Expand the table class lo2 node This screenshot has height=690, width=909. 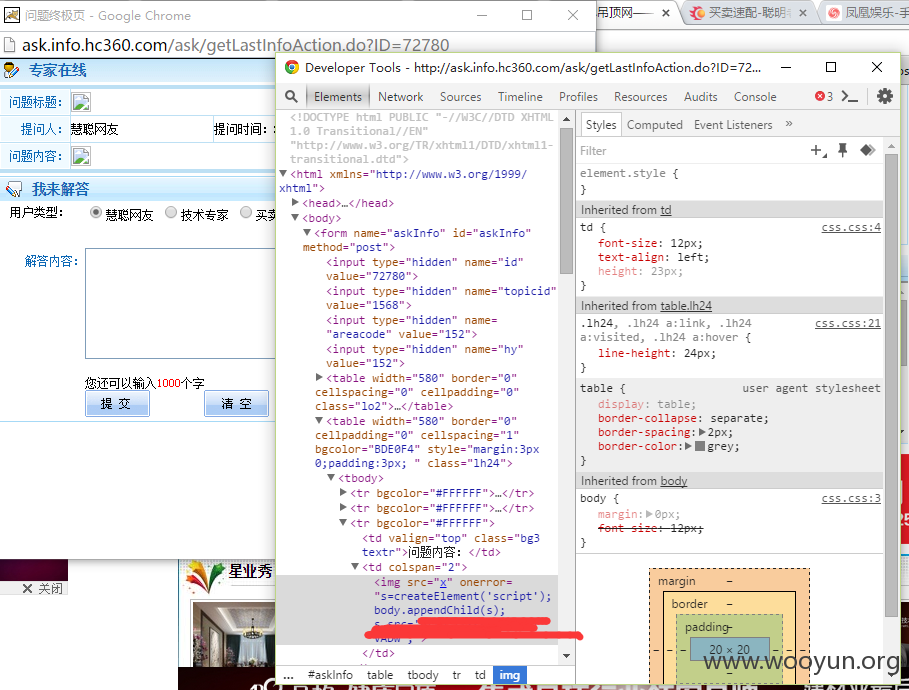(319, 377)
